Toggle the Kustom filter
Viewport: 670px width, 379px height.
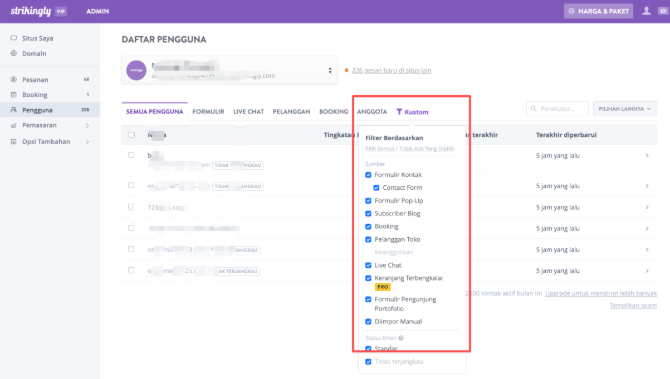(412, 112)
